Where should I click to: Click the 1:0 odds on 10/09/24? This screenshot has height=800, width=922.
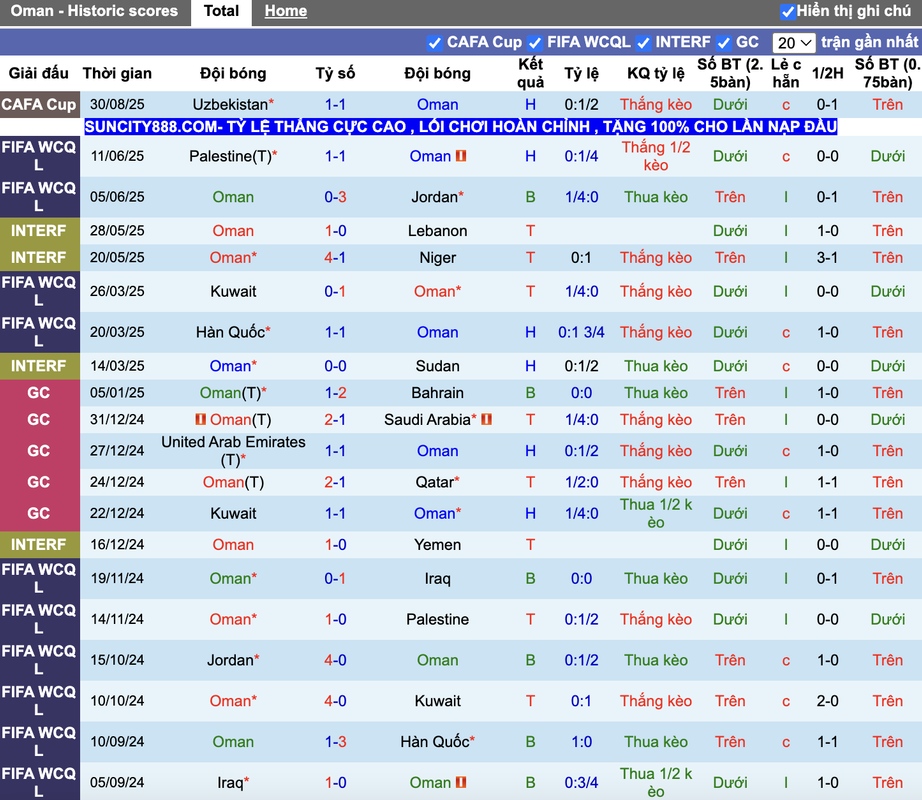click(x=582, y=742)
